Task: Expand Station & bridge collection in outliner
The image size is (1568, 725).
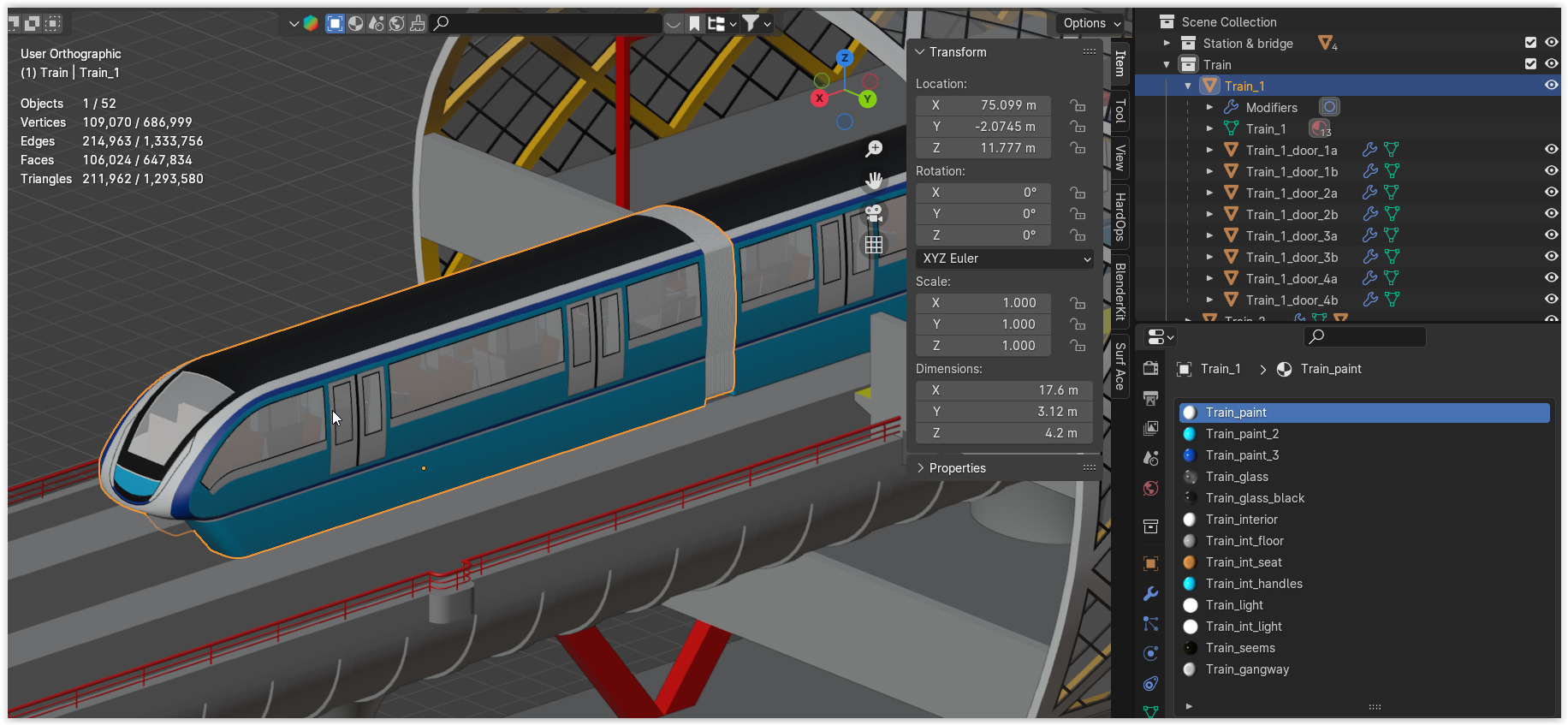Action: coord(1167,43)
